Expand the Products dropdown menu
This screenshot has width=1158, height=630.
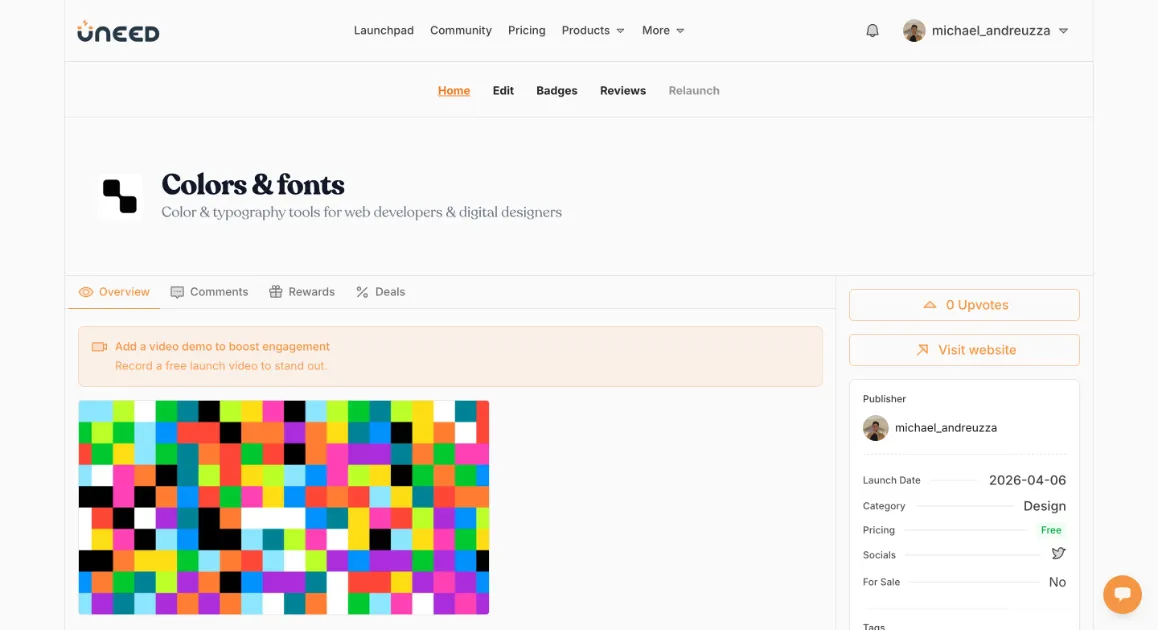point(592,31)
